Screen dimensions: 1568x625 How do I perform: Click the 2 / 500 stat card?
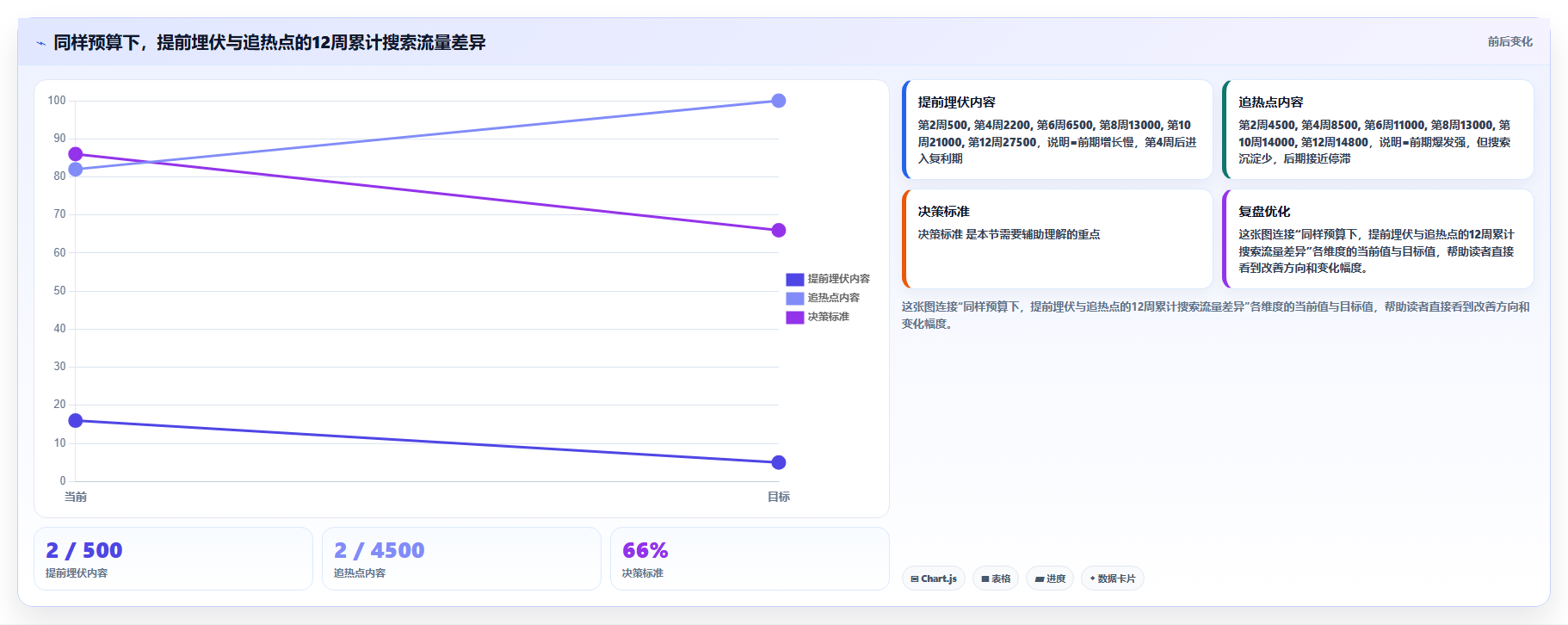tap(173, 559)
